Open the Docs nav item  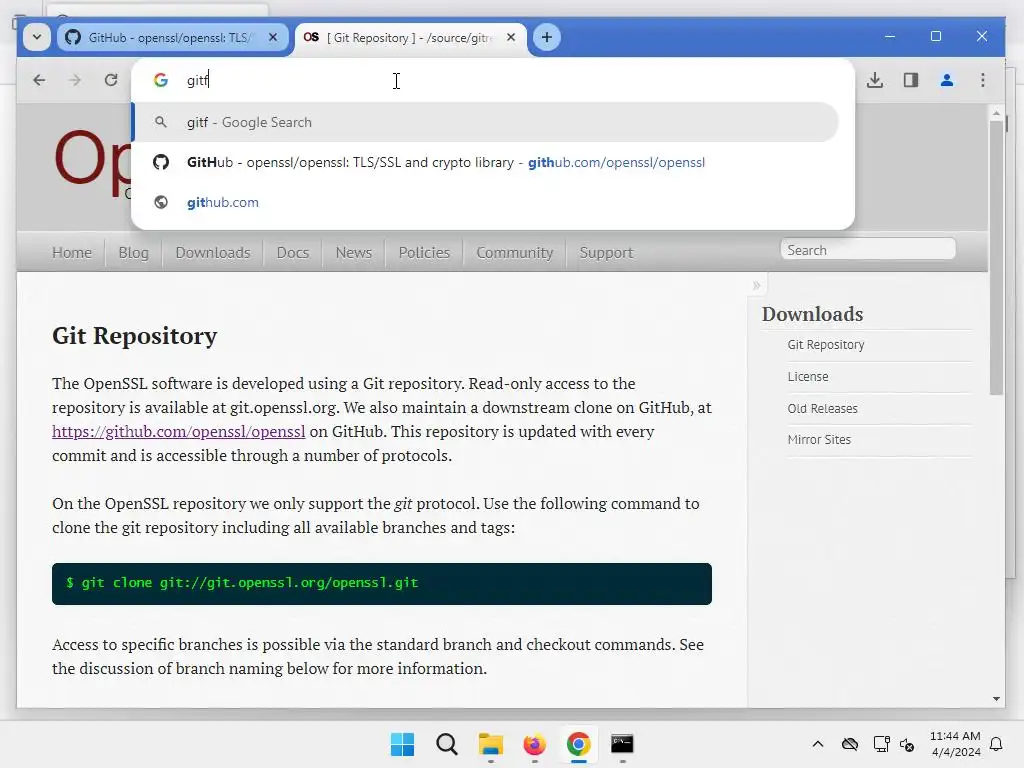pos(293,253)
